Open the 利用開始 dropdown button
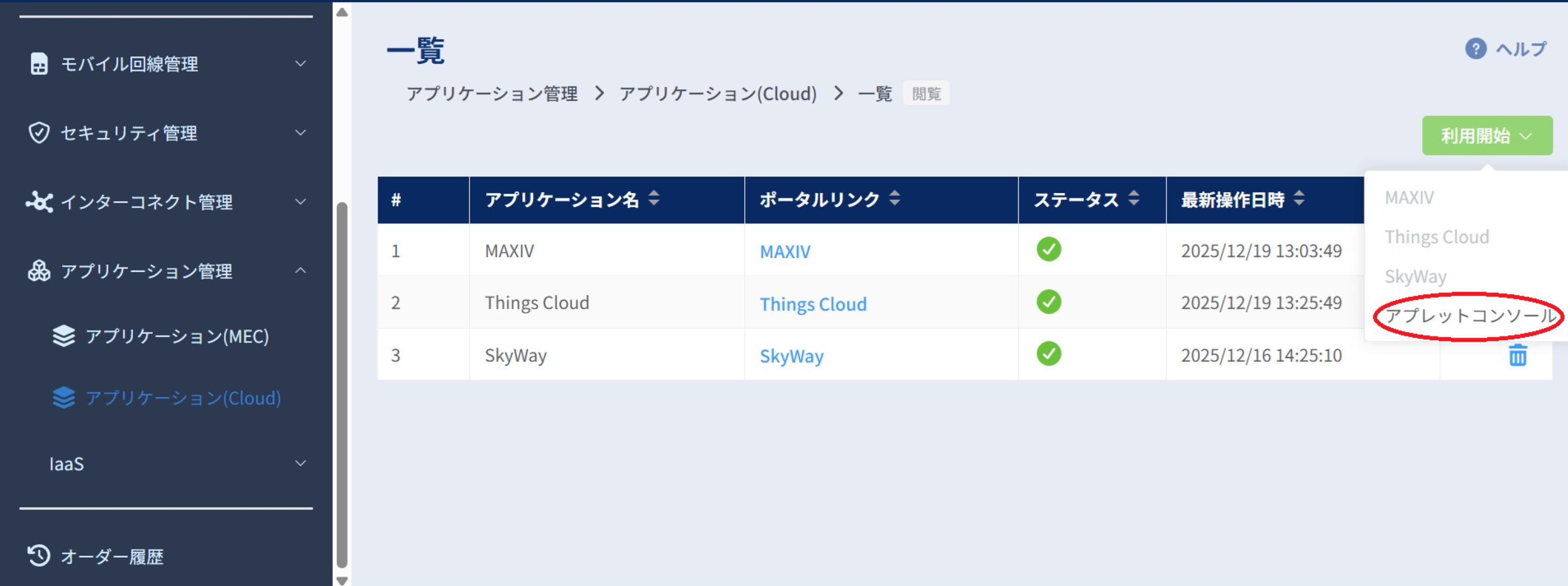The image size is (1568, 586). (x=1486, y=135)
